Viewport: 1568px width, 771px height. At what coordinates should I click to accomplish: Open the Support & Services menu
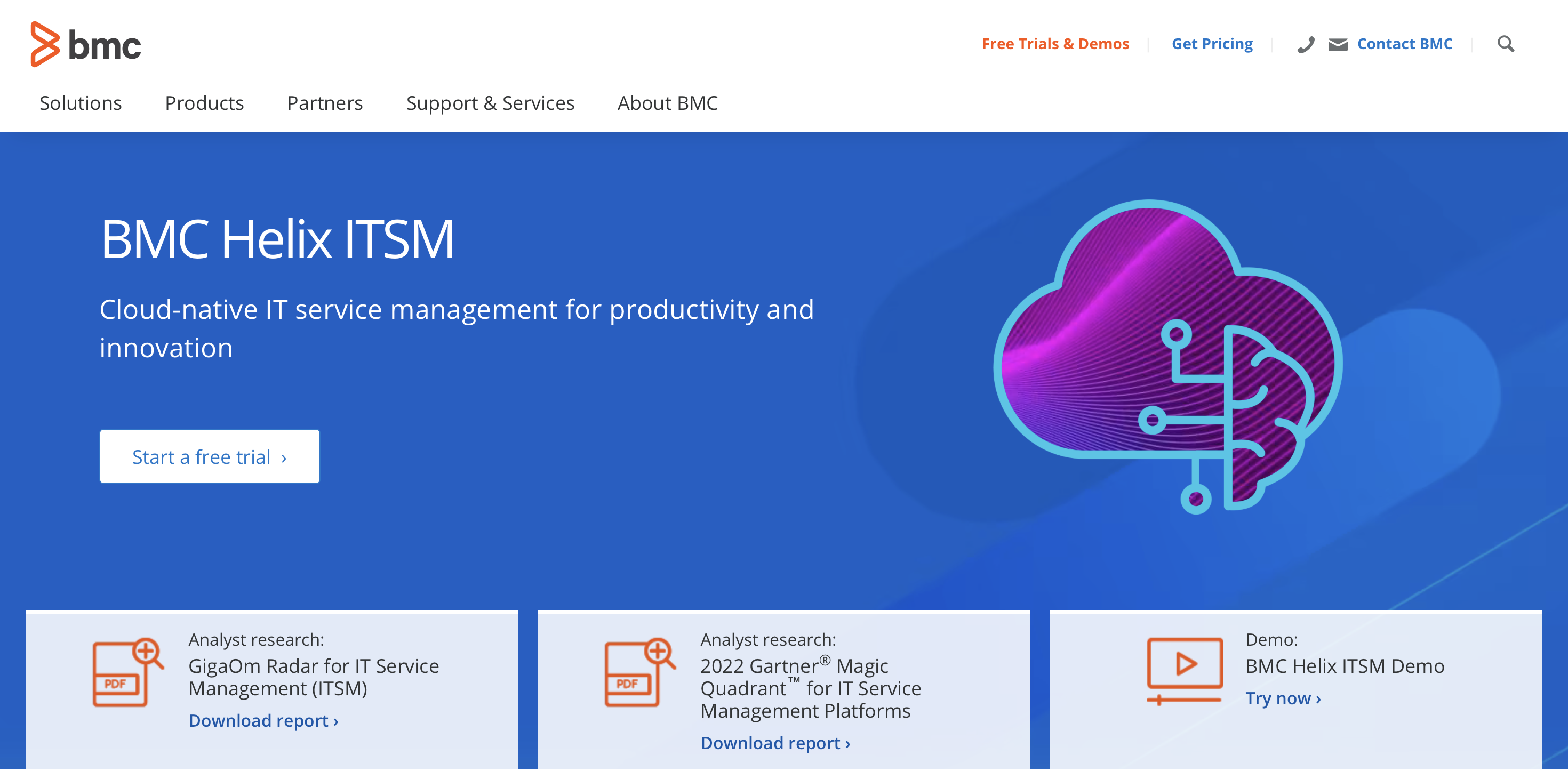[490, 103]
